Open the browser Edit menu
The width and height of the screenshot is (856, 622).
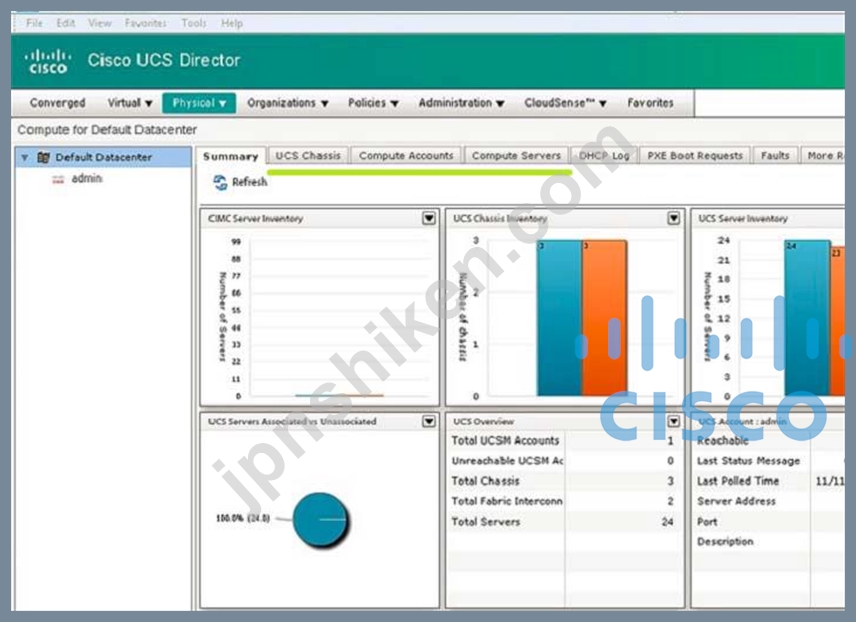tap(66, 23)
